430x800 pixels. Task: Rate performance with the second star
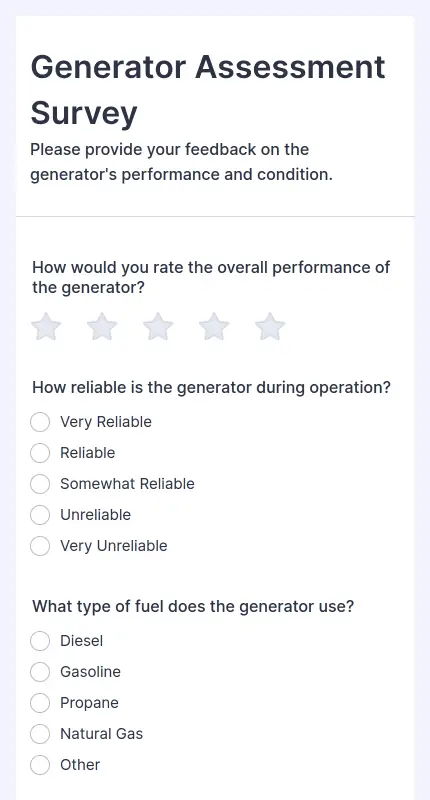click(103, 327)
